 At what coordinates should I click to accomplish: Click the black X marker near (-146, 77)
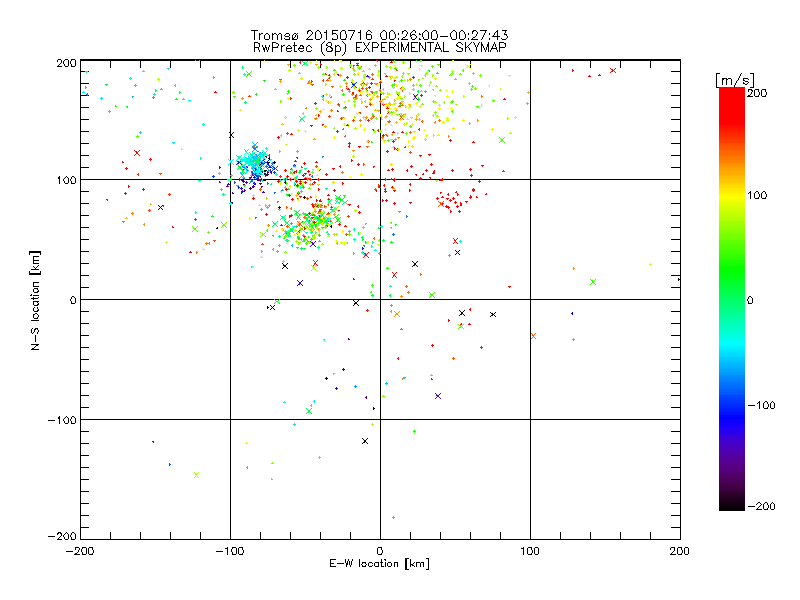[161, 207]
